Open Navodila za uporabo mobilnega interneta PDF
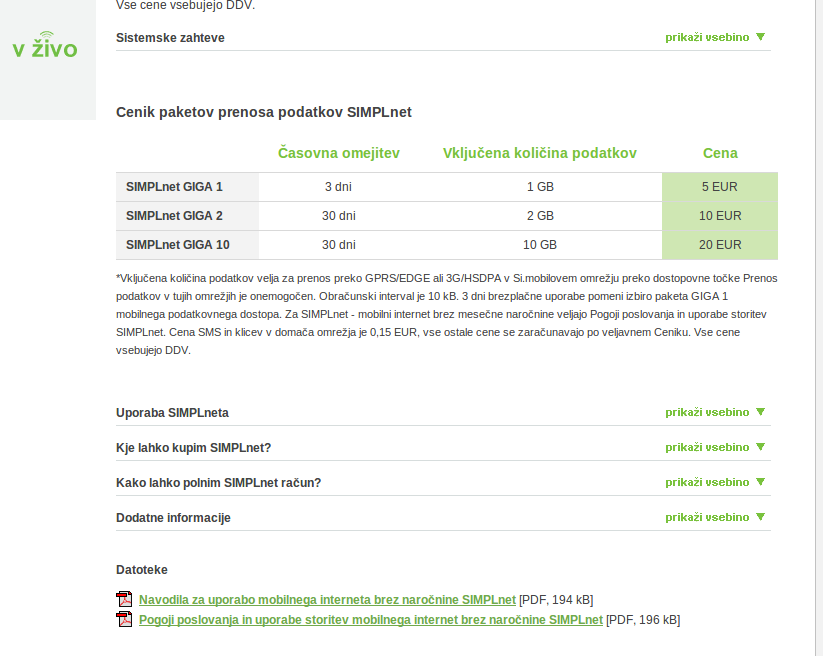The image size is (823, 656). (x=327, y=600)
